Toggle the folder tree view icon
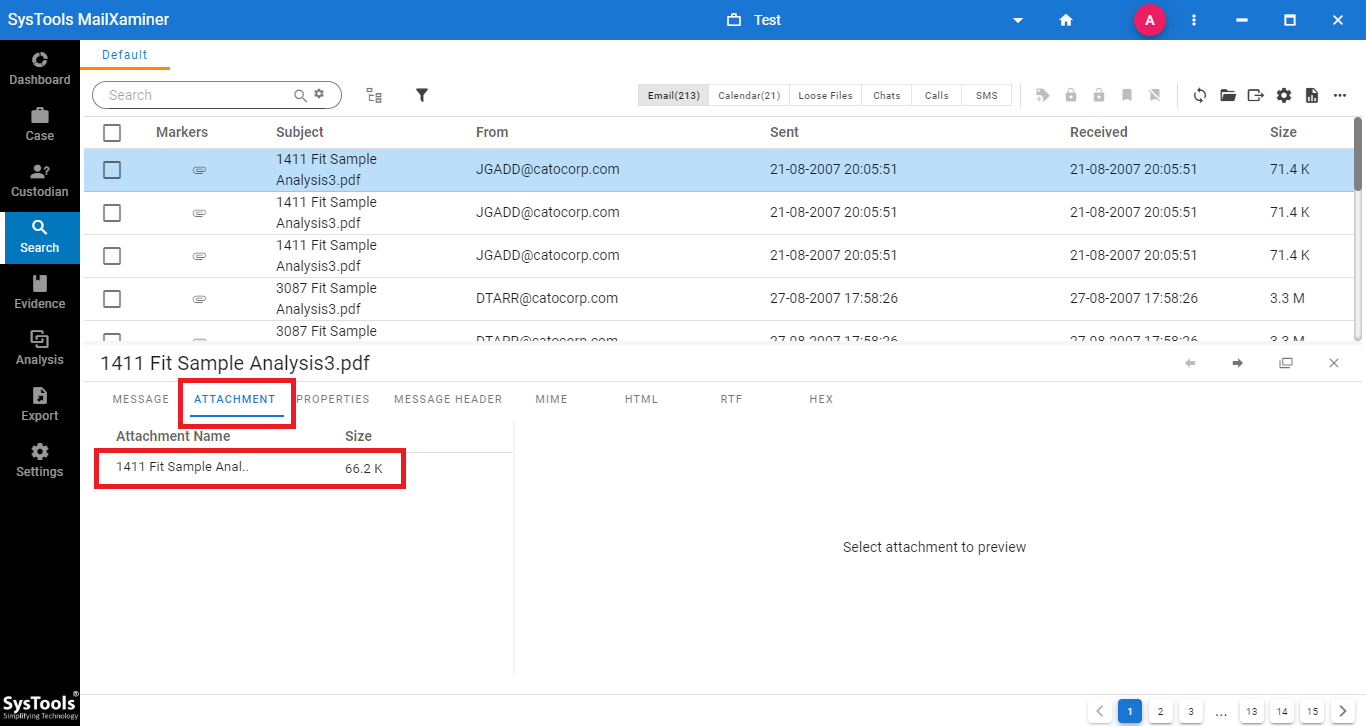 [x=374, y=95]
